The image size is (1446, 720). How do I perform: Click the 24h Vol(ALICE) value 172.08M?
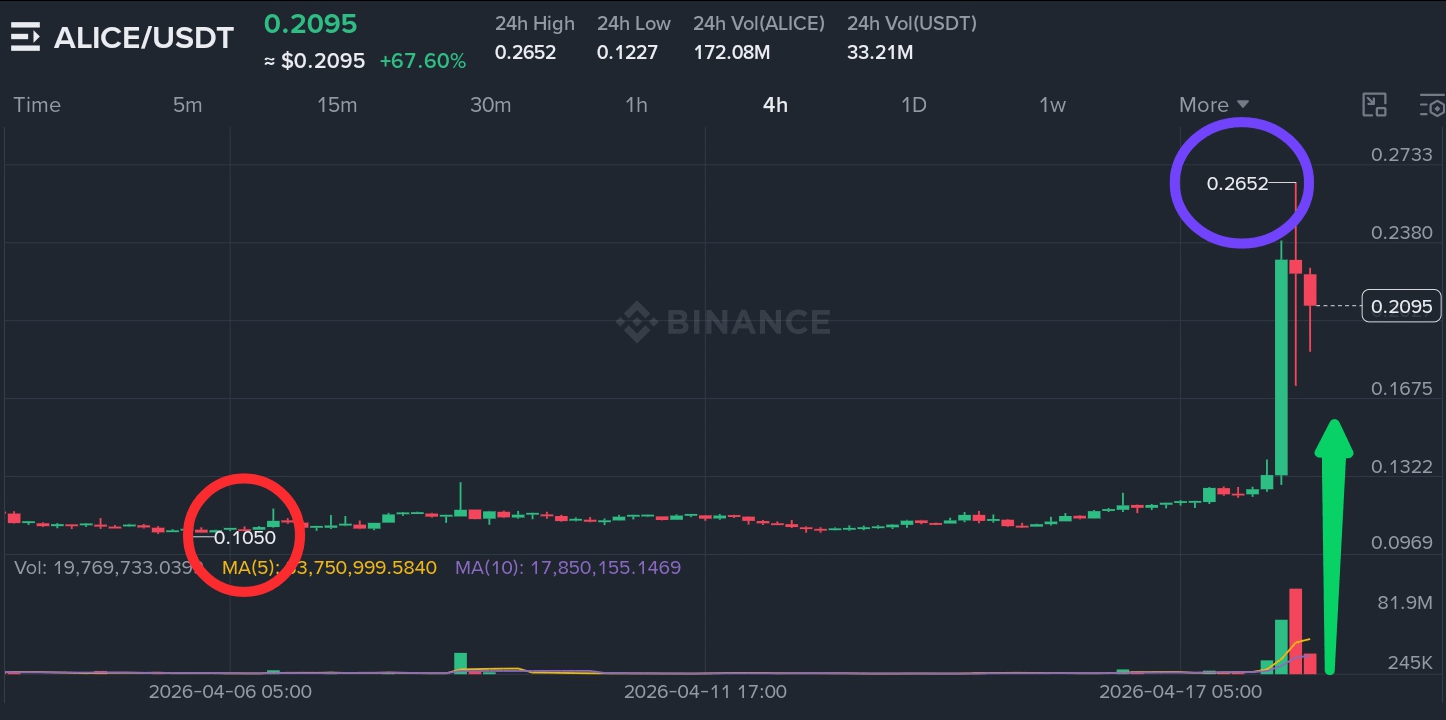[732, 52]
